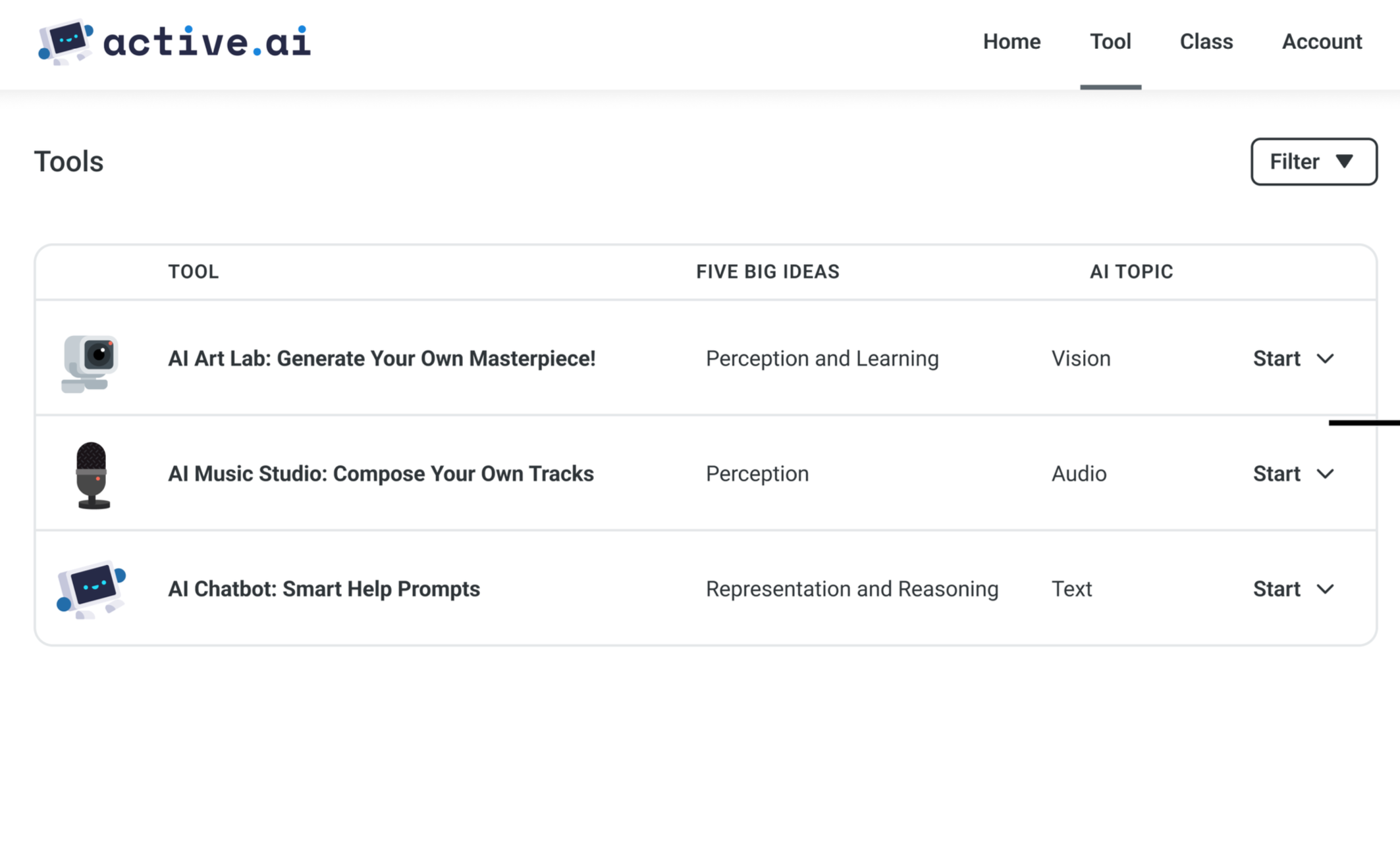Open the Class navigation item

(1206, 41)
